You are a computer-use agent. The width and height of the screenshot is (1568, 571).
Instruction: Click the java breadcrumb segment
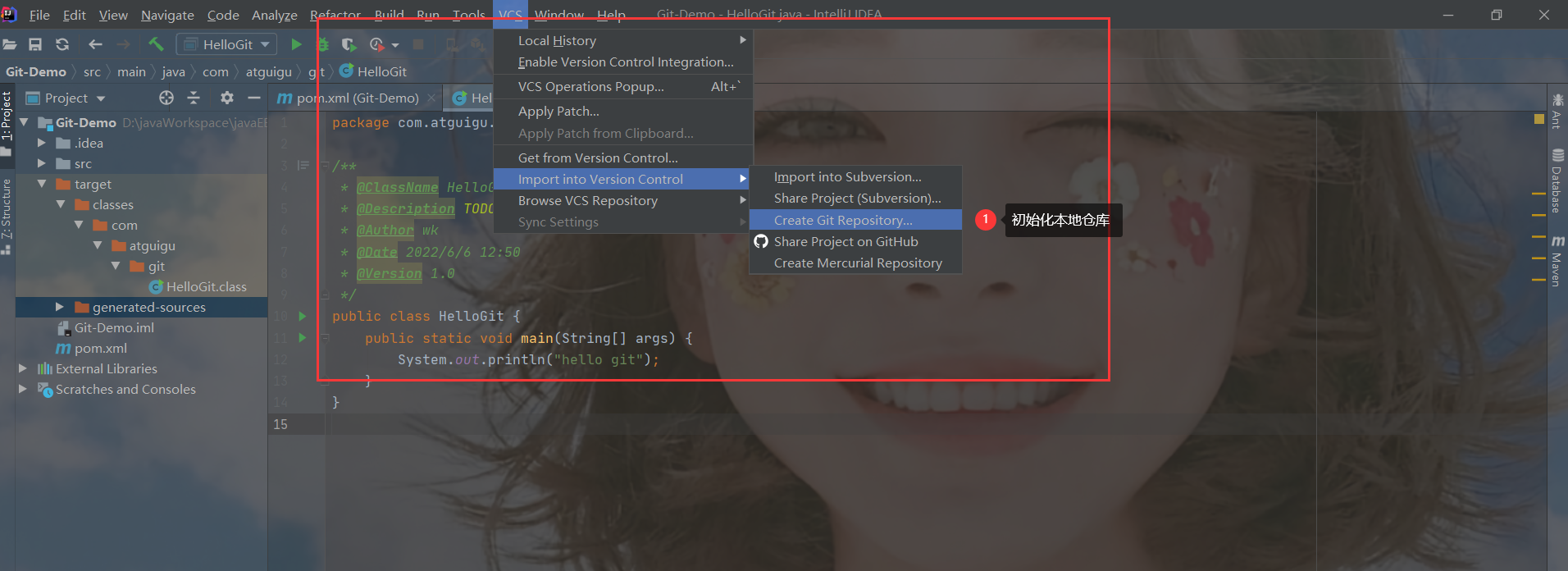173,71
